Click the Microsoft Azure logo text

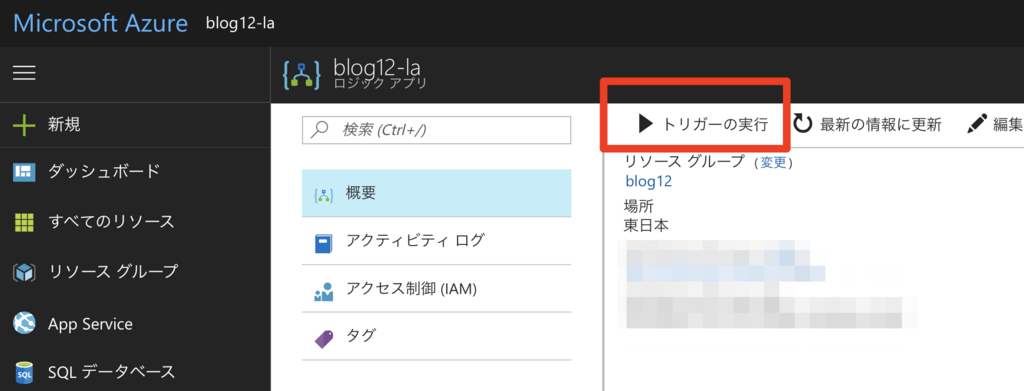(x=100, y=23)
